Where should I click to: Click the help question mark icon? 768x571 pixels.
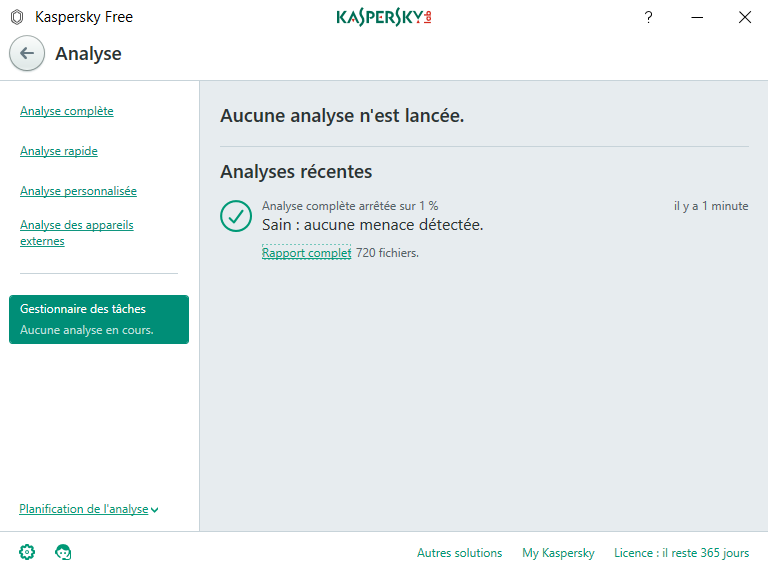pyautogui.click(x=648, y=17)
